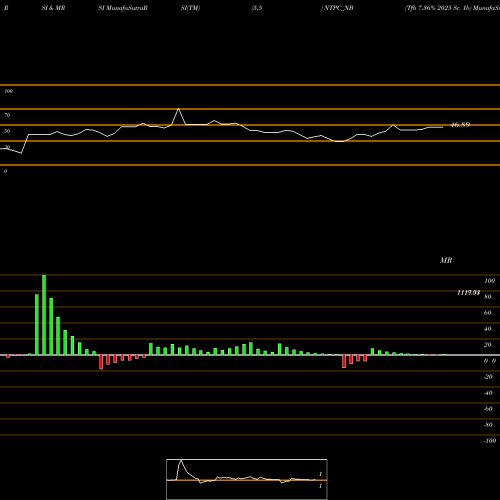Click the RSI axis label 0
500x500 pixels.
5,171
